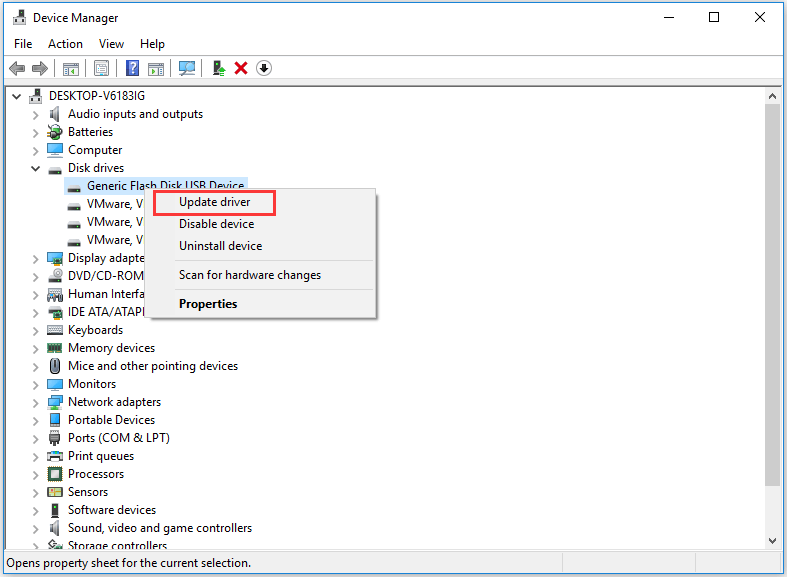Click the Help toolbar icon with question mark
The width and height of the screenshot is (787, 577).
(x=132, y=68)
